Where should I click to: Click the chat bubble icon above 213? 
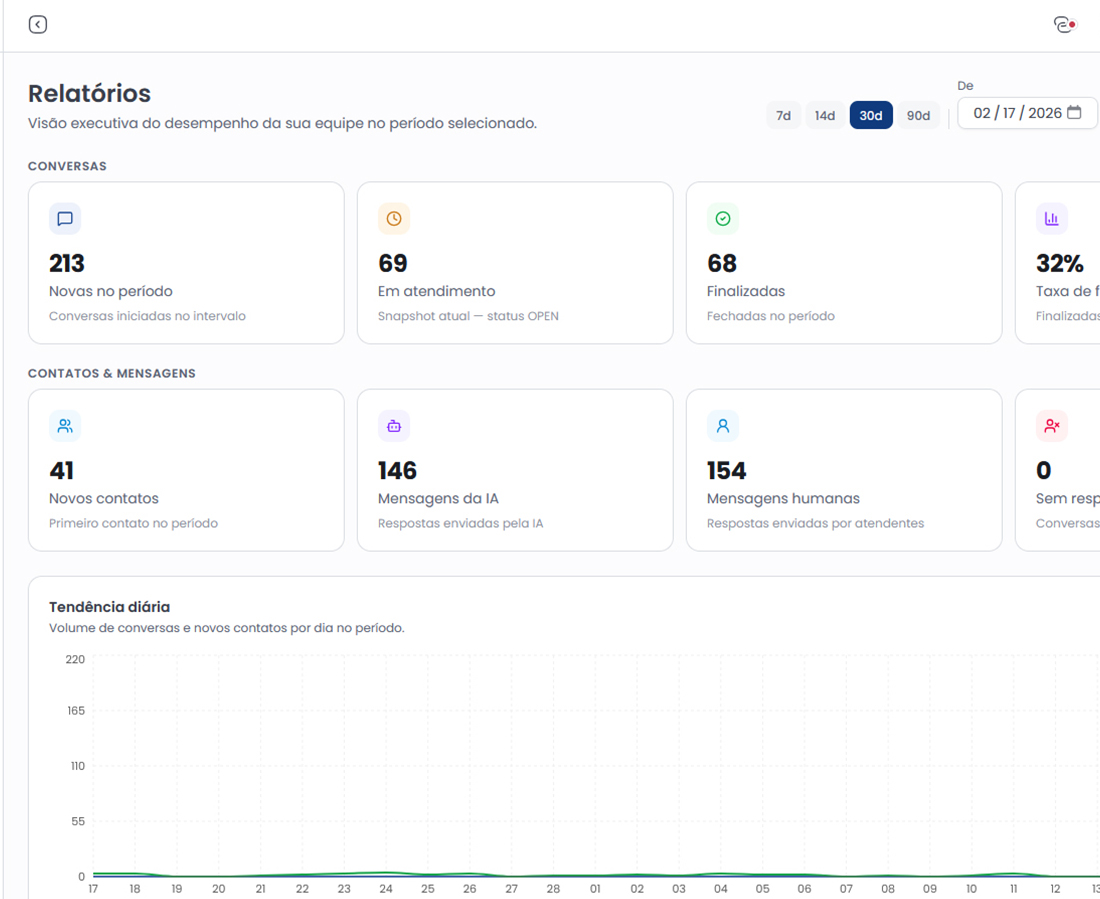(x=65, y=219)
